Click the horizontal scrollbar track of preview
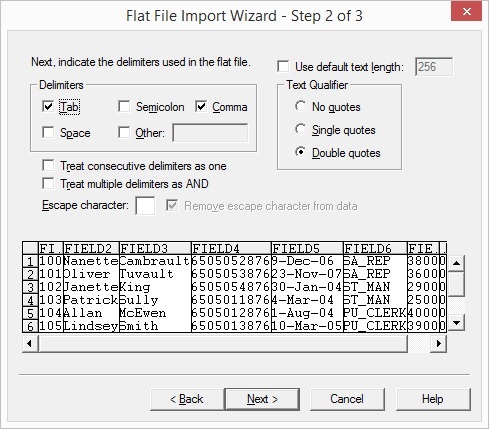Viewport: 489px width, 429px height. click(x=419, y=343)
